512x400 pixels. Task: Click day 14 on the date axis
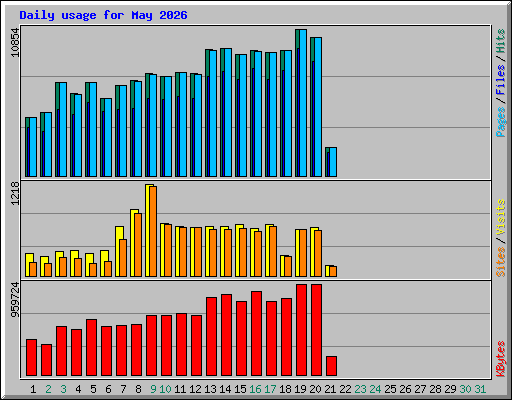point(225,389)
